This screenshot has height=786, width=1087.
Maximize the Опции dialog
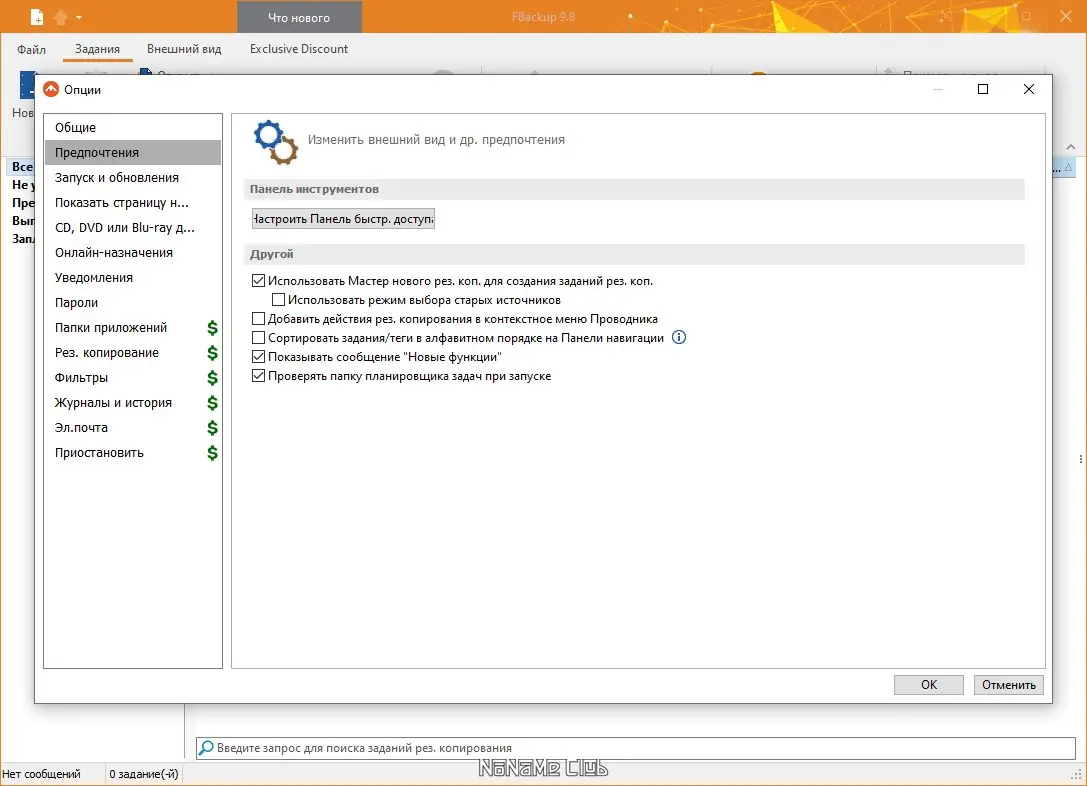click(983, 89)
